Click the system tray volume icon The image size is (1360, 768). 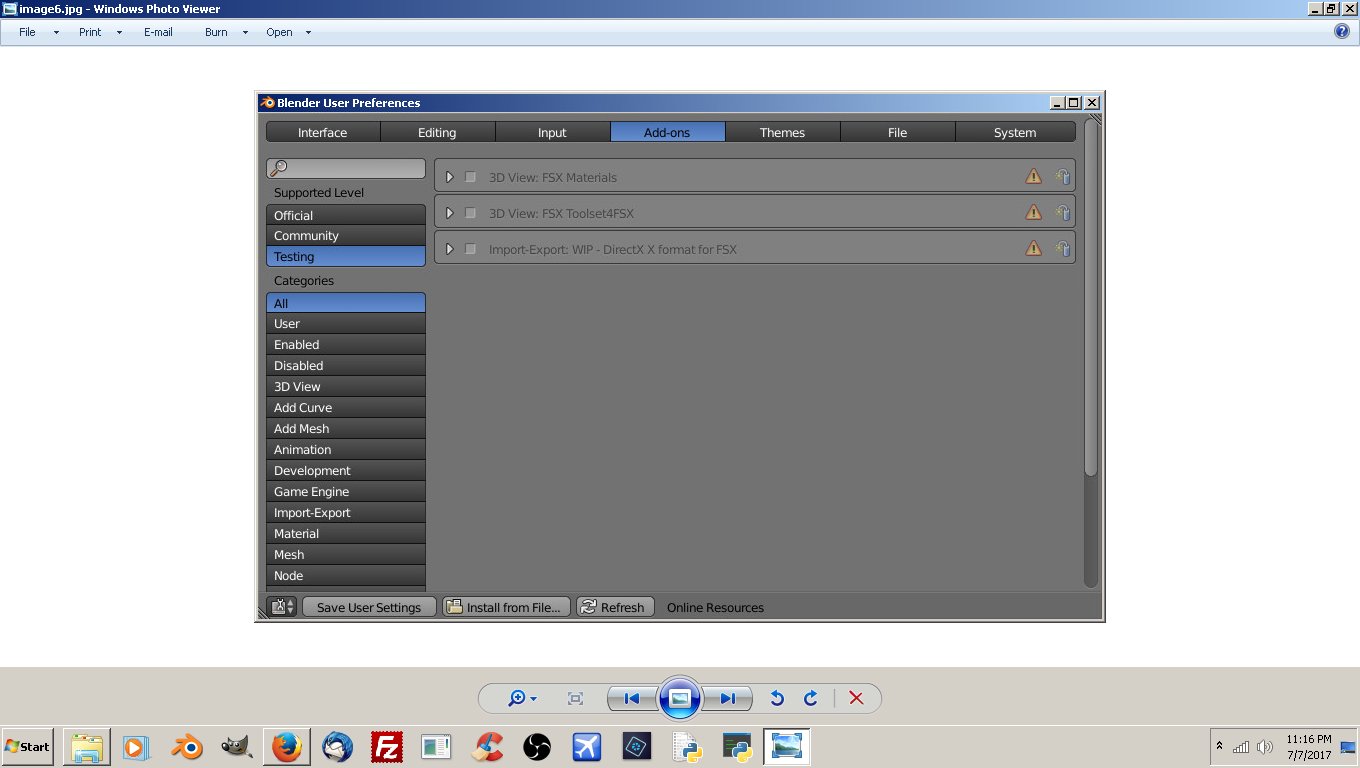coord(1265,747)
